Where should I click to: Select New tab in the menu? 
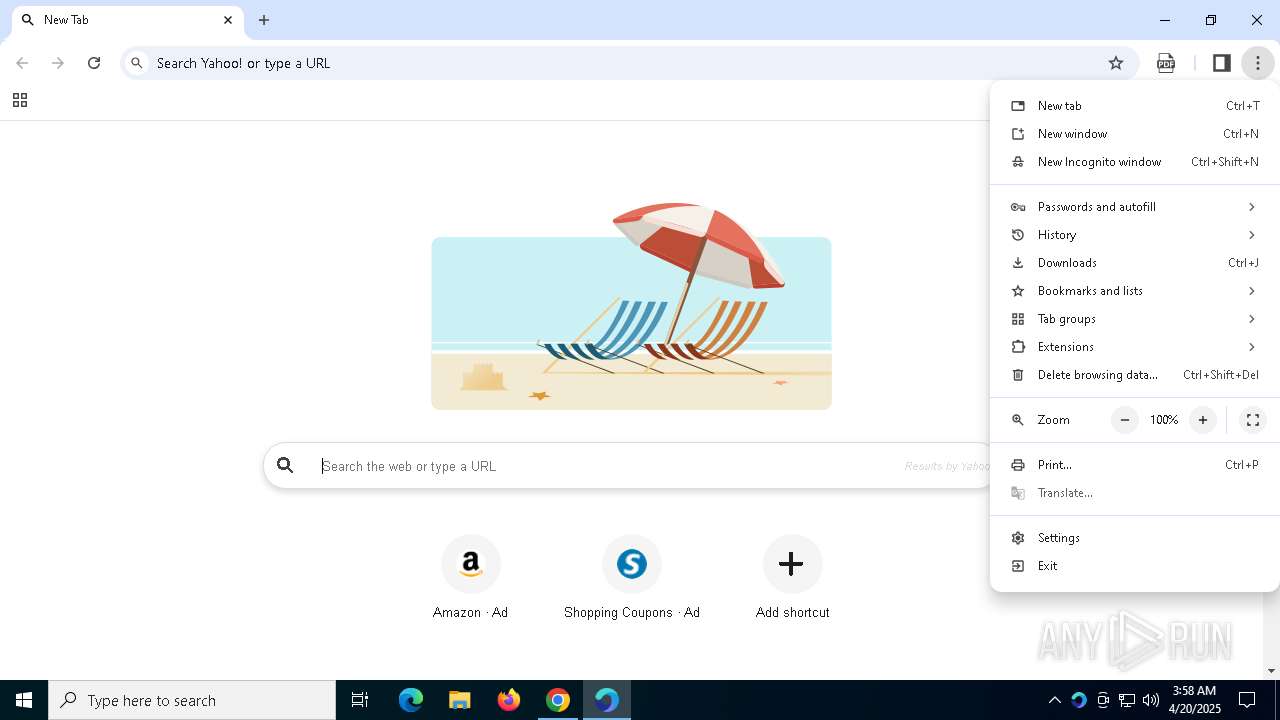click(1135, 106)
